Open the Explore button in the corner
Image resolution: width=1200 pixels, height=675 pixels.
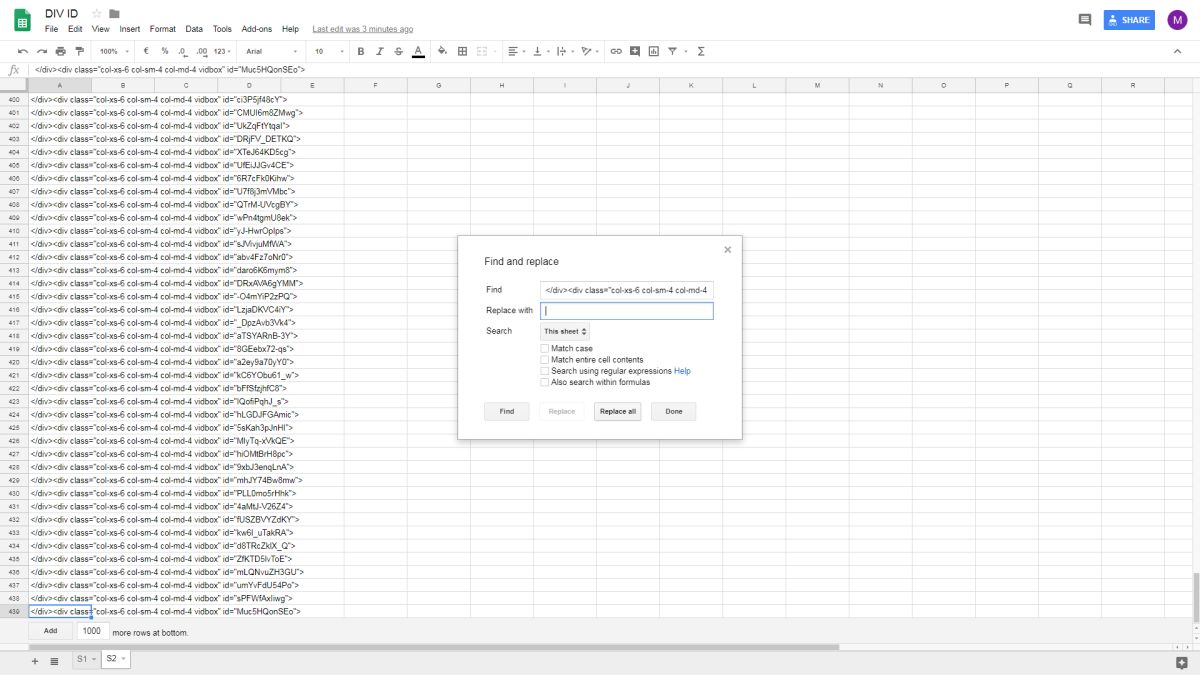pyautogui.click(x=1180, y=662)
